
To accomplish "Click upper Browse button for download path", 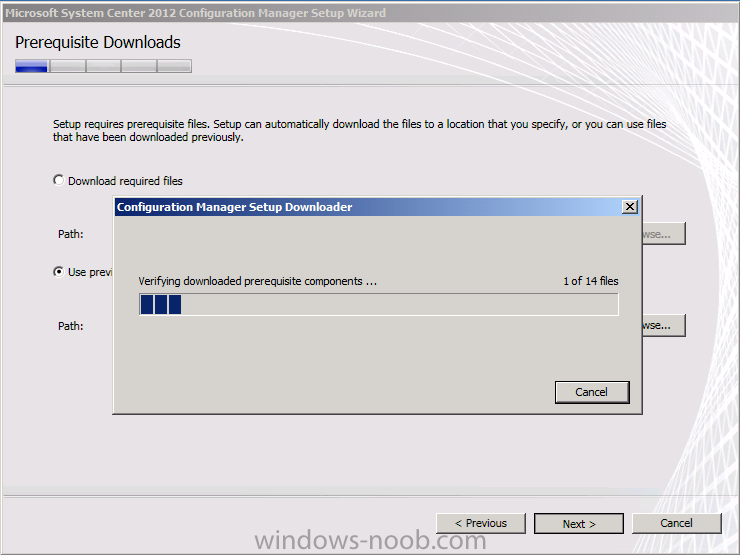I will (664, 234).
